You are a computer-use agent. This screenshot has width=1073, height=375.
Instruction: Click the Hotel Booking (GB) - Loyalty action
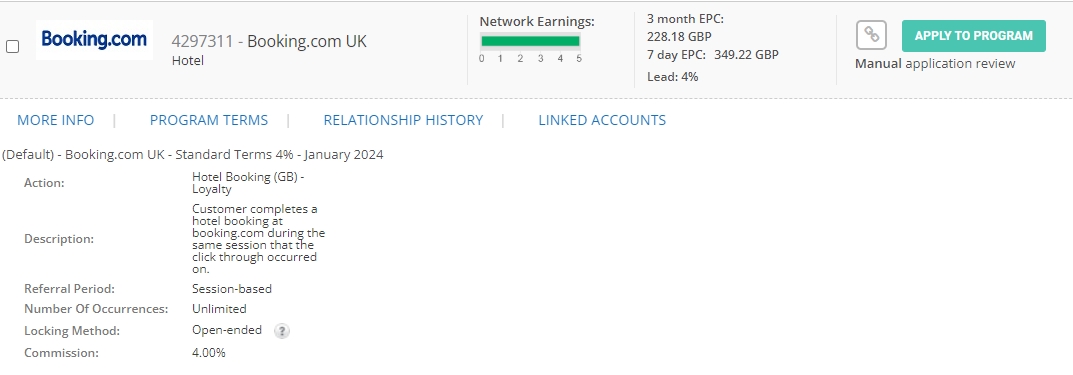click(248, 183)
